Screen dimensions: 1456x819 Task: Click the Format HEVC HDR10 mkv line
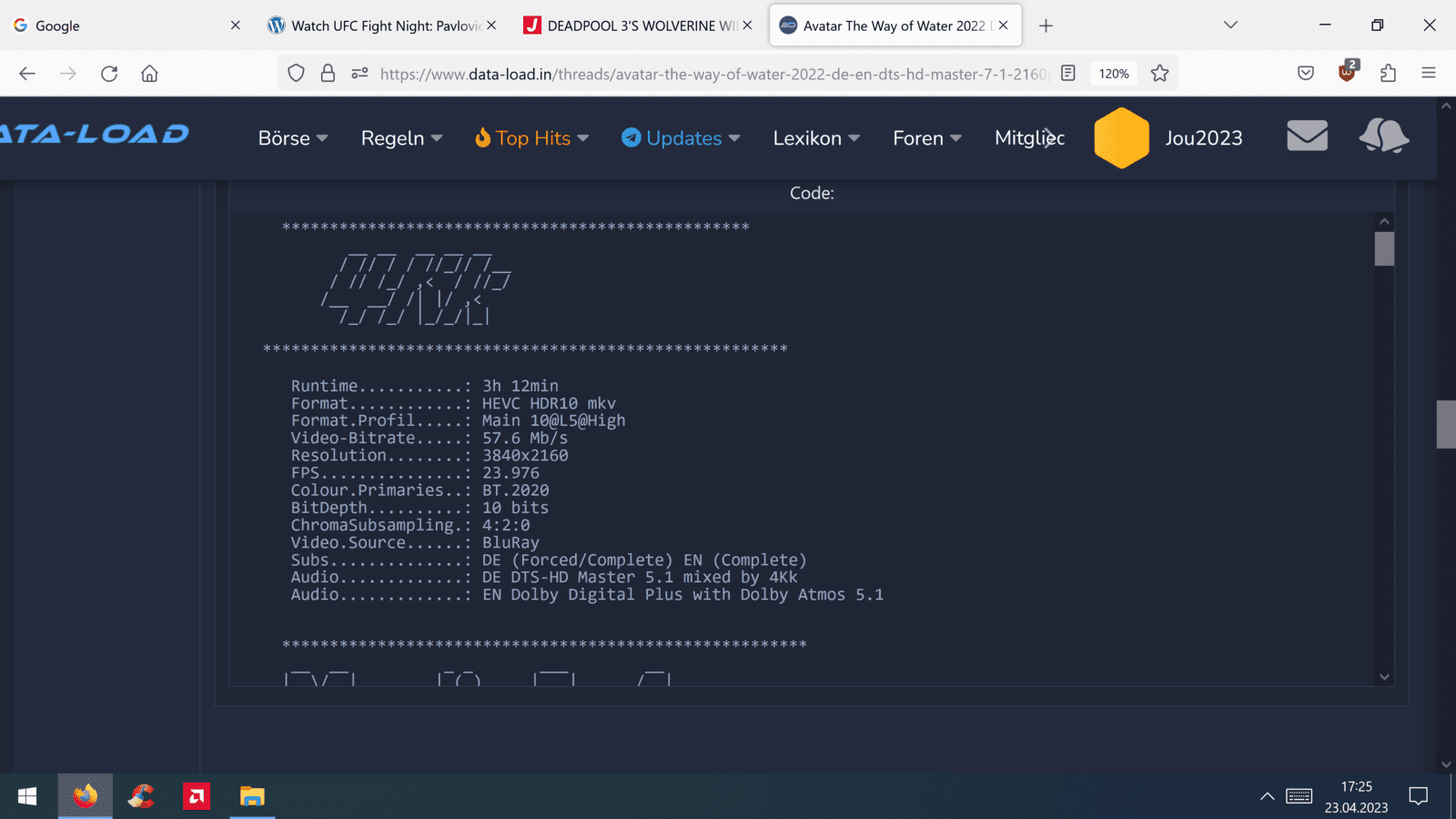453,403
